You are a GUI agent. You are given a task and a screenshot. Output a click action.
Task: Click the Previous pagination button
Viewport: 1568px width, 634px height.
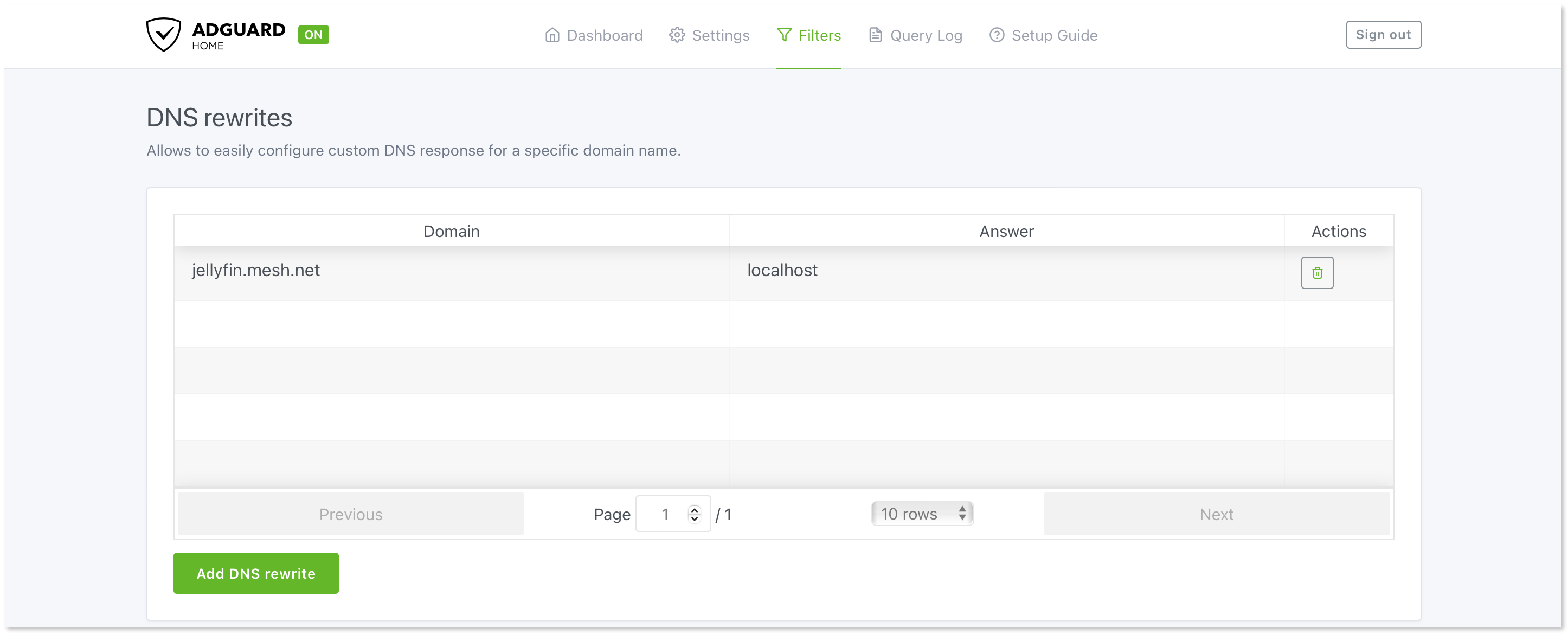(x=350, y=514)
